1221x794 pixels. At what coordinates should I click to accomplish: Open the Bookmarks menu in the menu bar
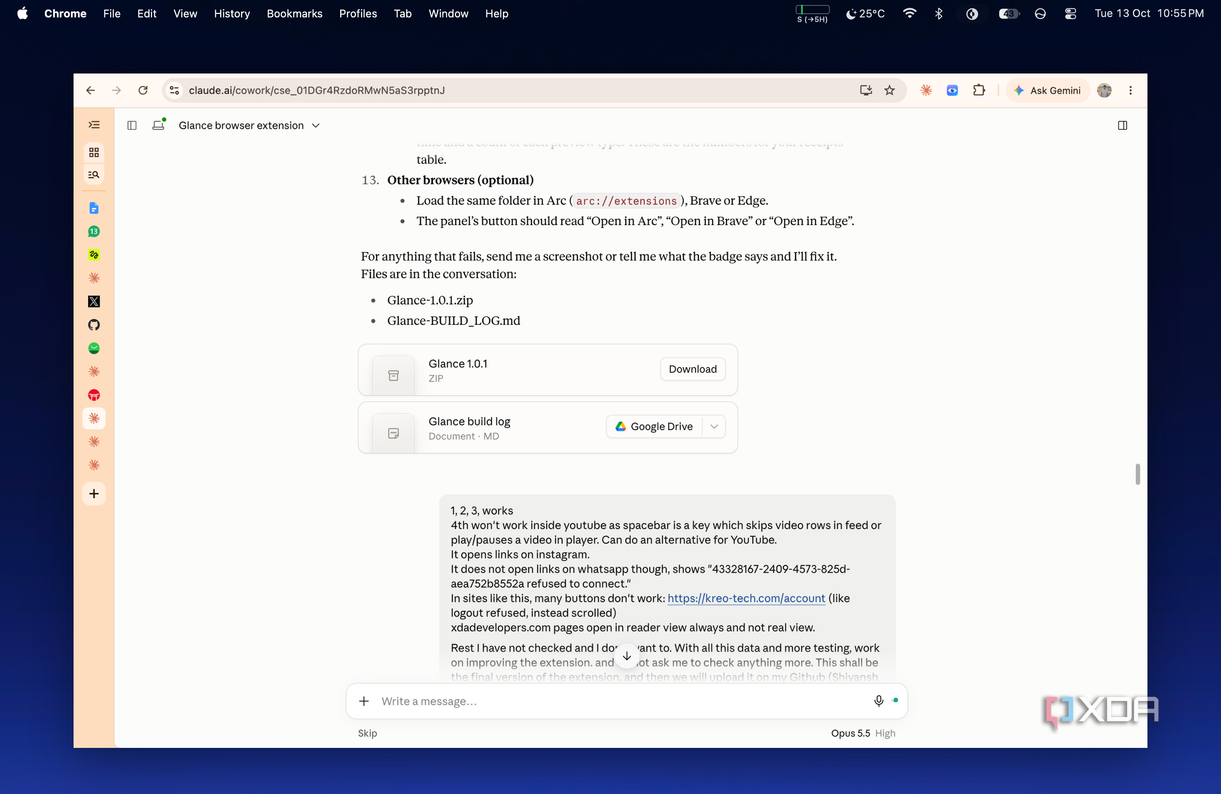[x=294, y=14]
